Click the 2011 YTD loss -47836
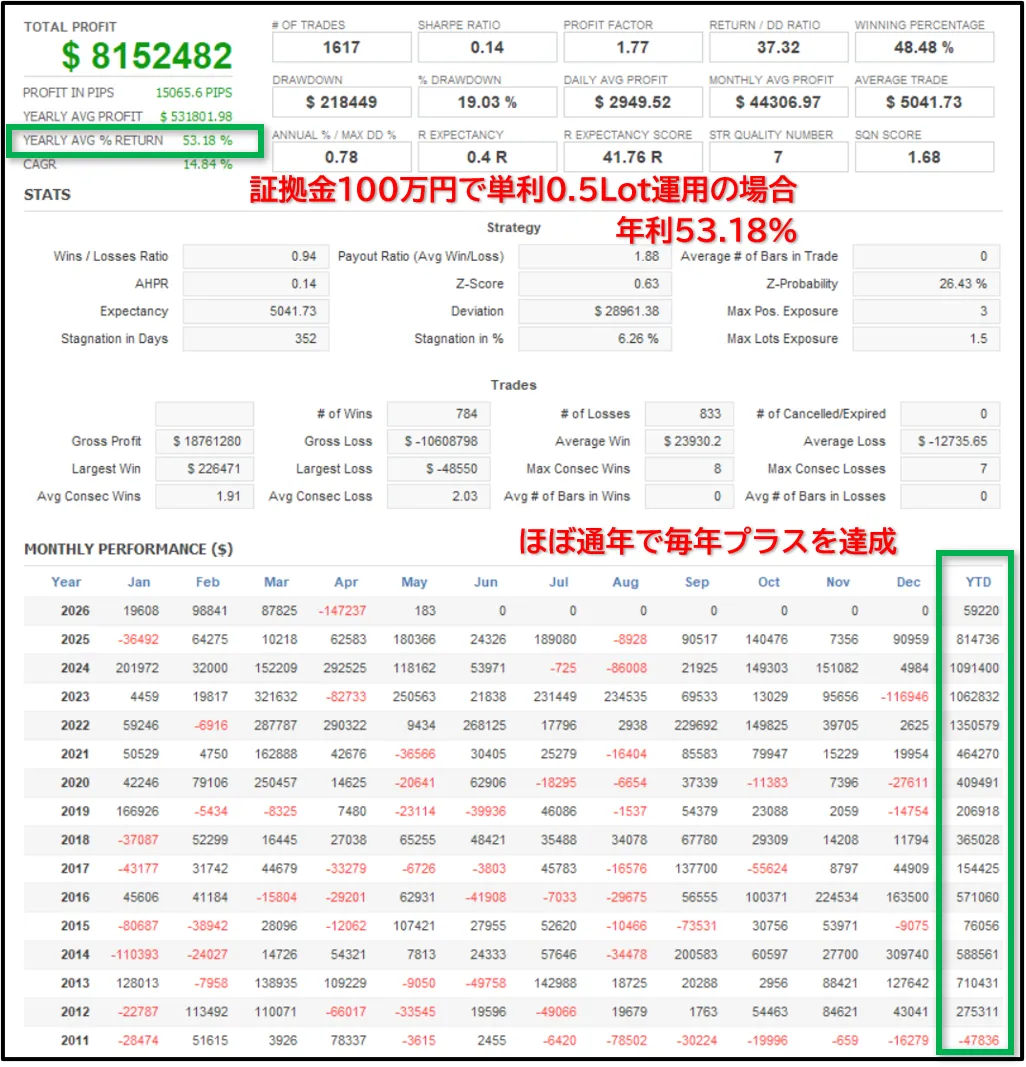The image size is (1026, 1067). 979,1040
